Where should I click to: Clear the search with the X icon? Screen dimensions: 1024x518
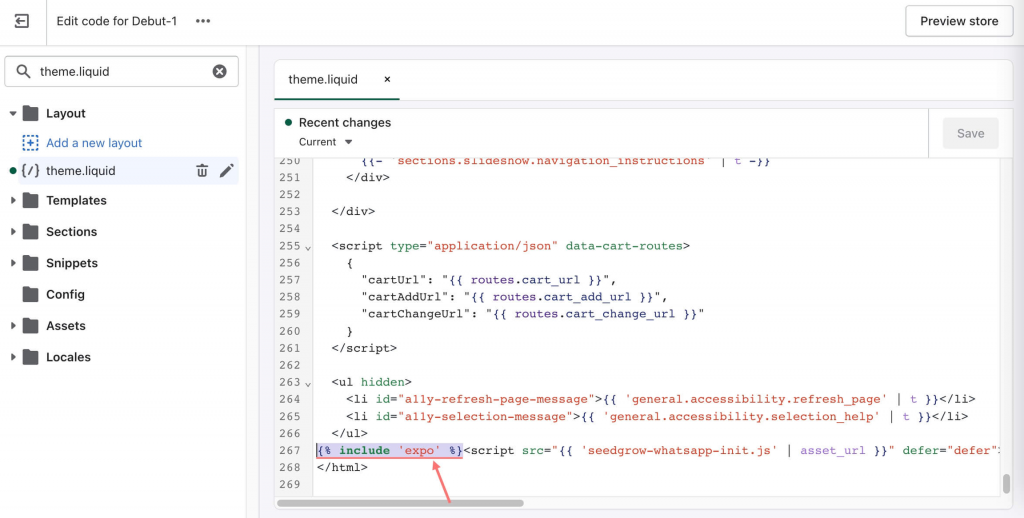[x=220, y=71]
